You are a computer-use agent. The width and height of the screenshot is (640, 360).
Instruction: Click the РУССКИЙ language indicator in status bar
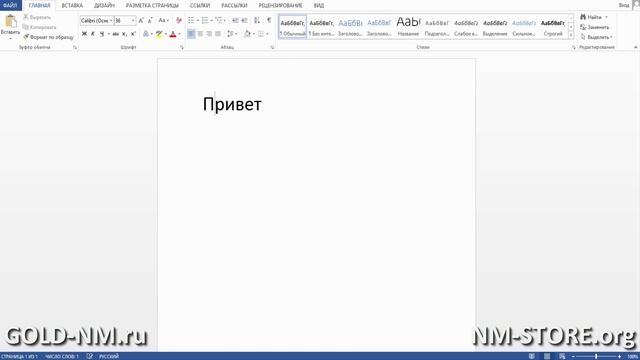click(109, 356)
